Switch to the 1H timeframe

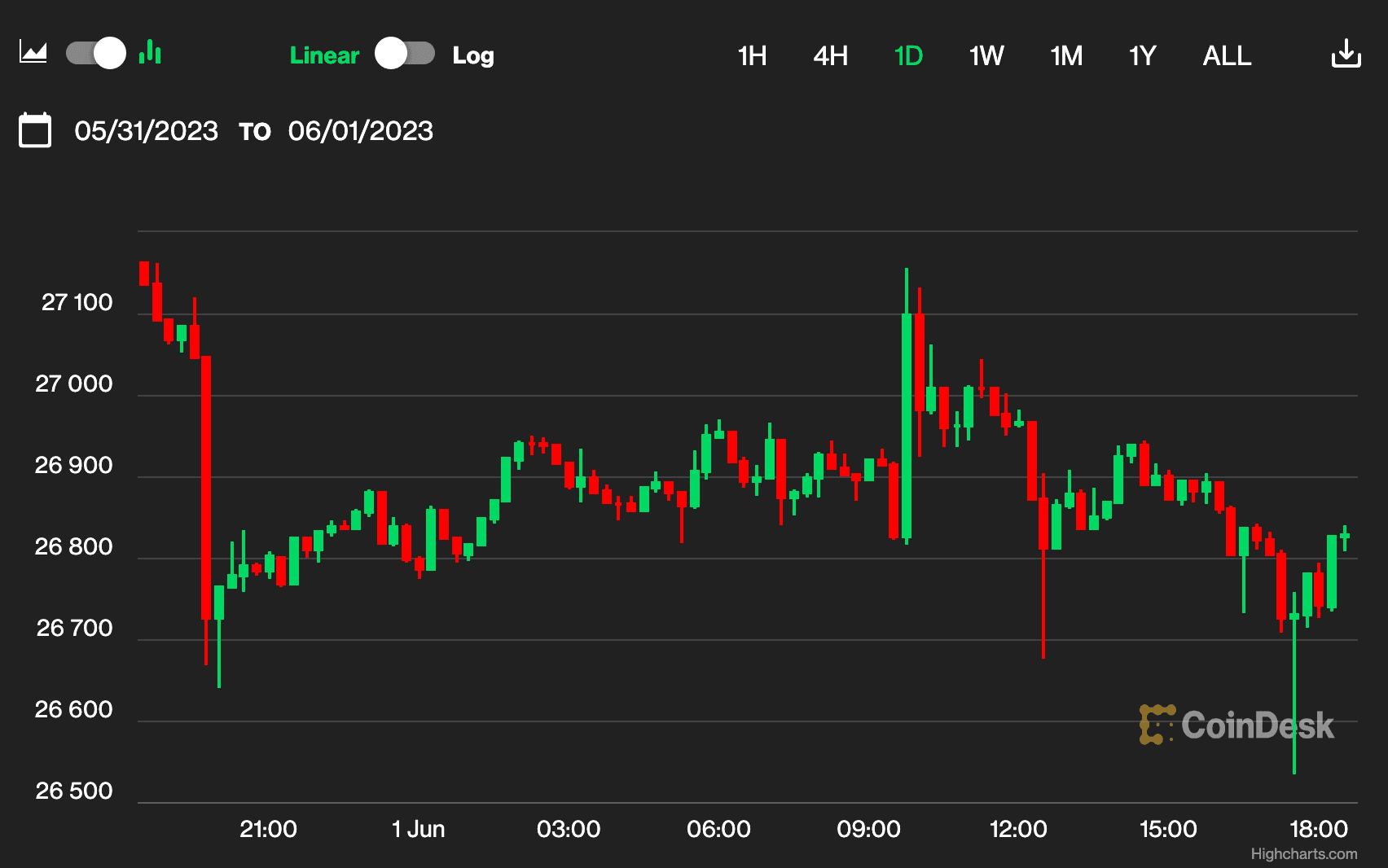coord(752,55)
